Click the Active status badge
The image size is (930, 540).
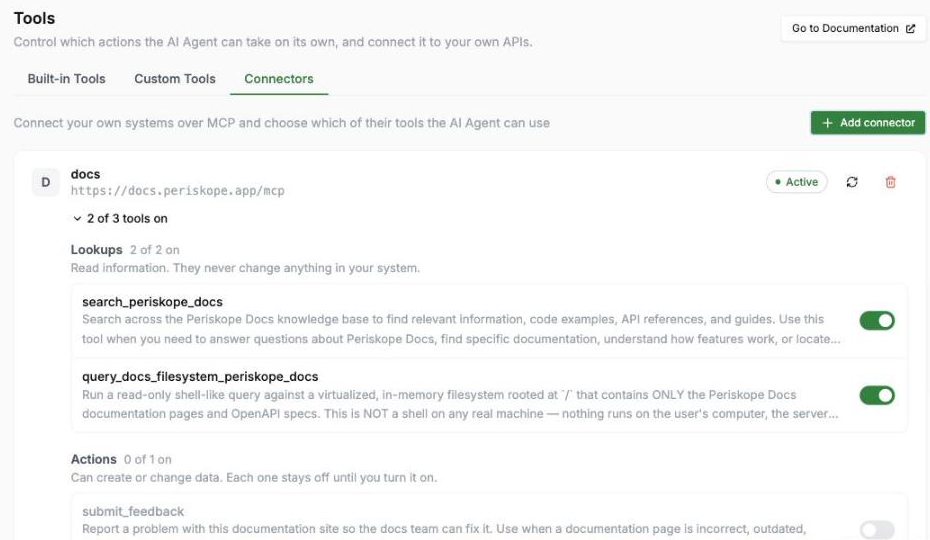(797, 182)
